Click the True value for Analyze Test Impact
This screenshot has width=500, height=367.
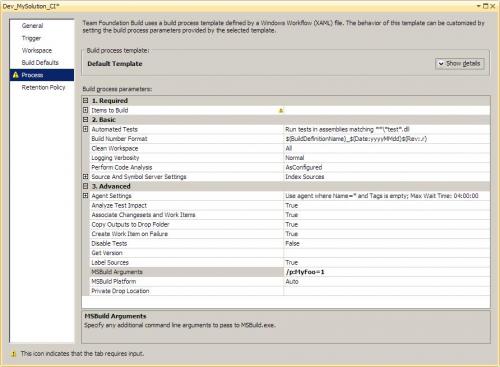point(292,205)
